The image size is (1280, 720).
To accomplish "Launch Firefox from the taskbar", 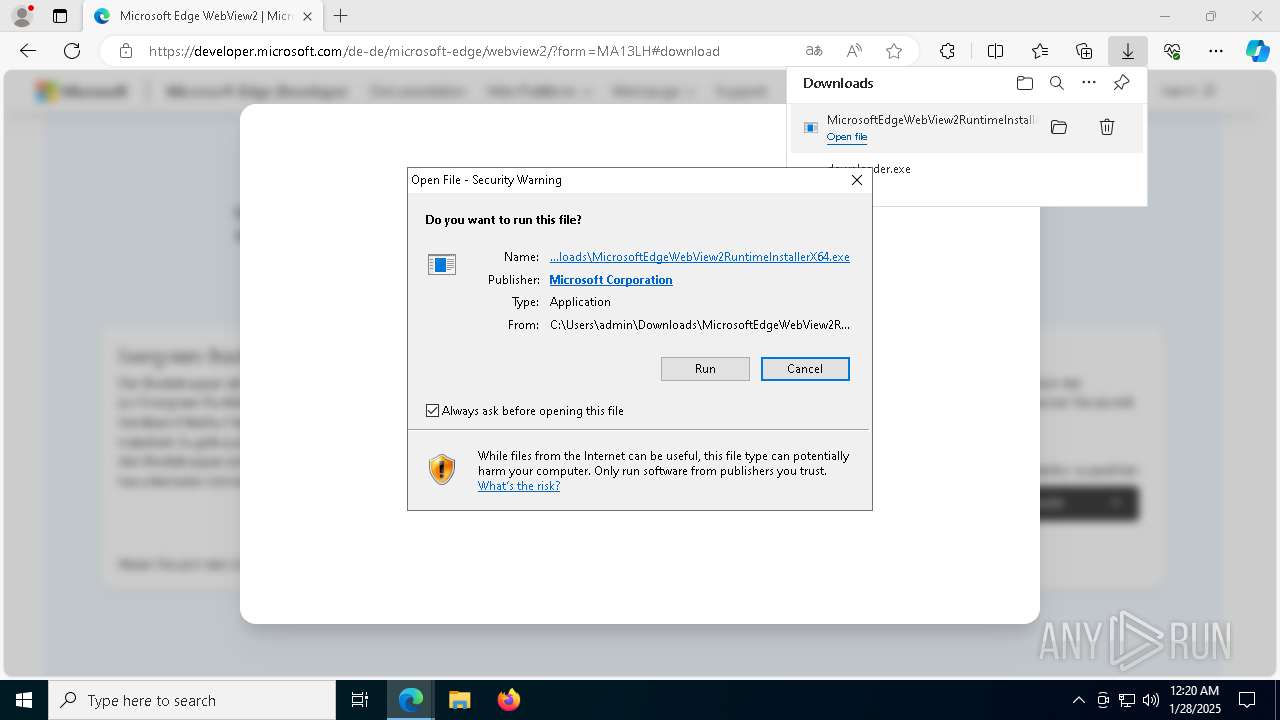I will pyautogui.click(x=508, y=700).
